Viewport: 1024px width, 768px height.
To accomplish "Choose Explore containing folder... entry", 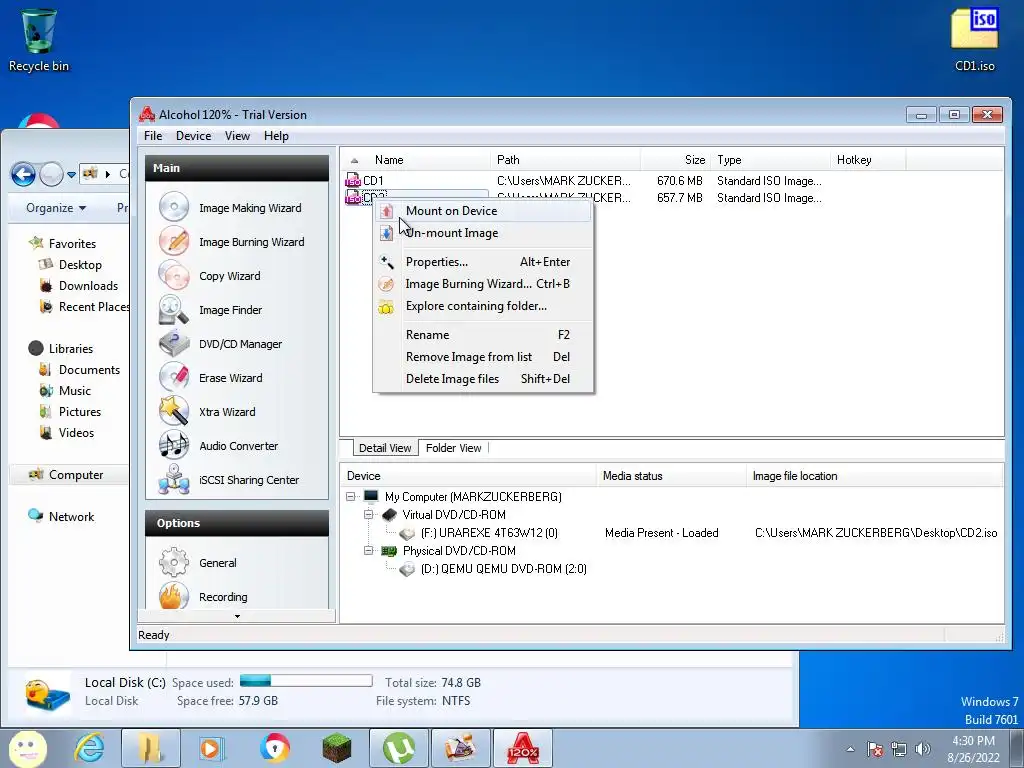I will point(483,306).
